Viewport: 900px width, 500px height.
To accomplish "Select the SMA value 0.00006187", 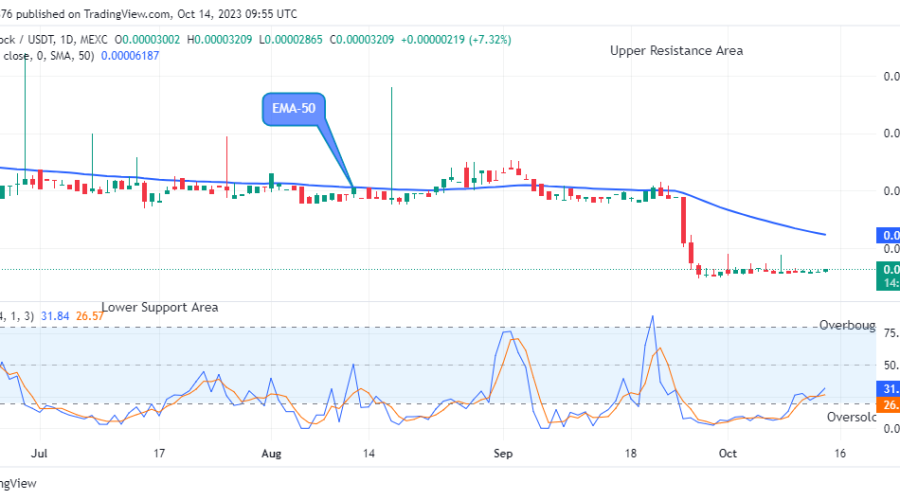I will [130, 56].
